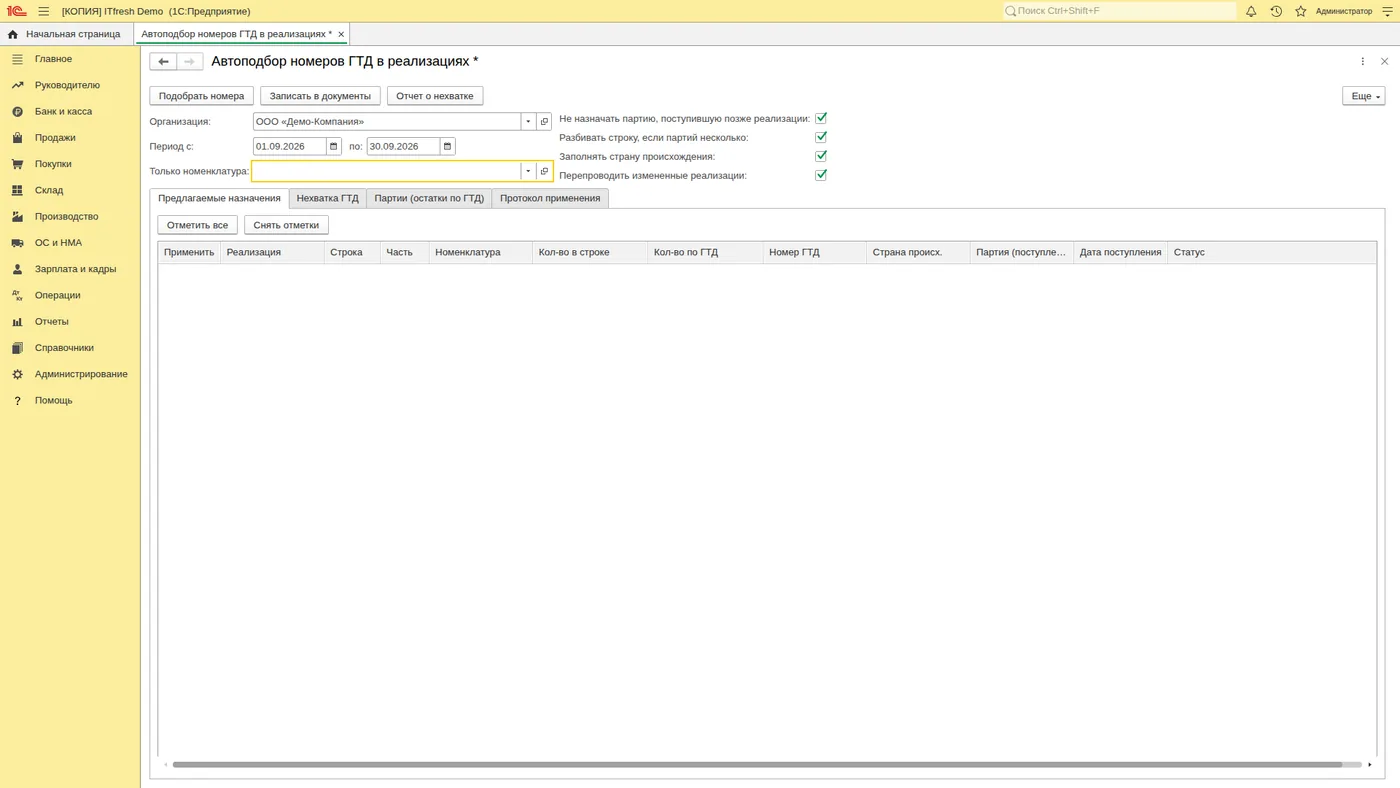Open calendar for period start date
The image size is (1400, 788).
[x=334, y=146]
